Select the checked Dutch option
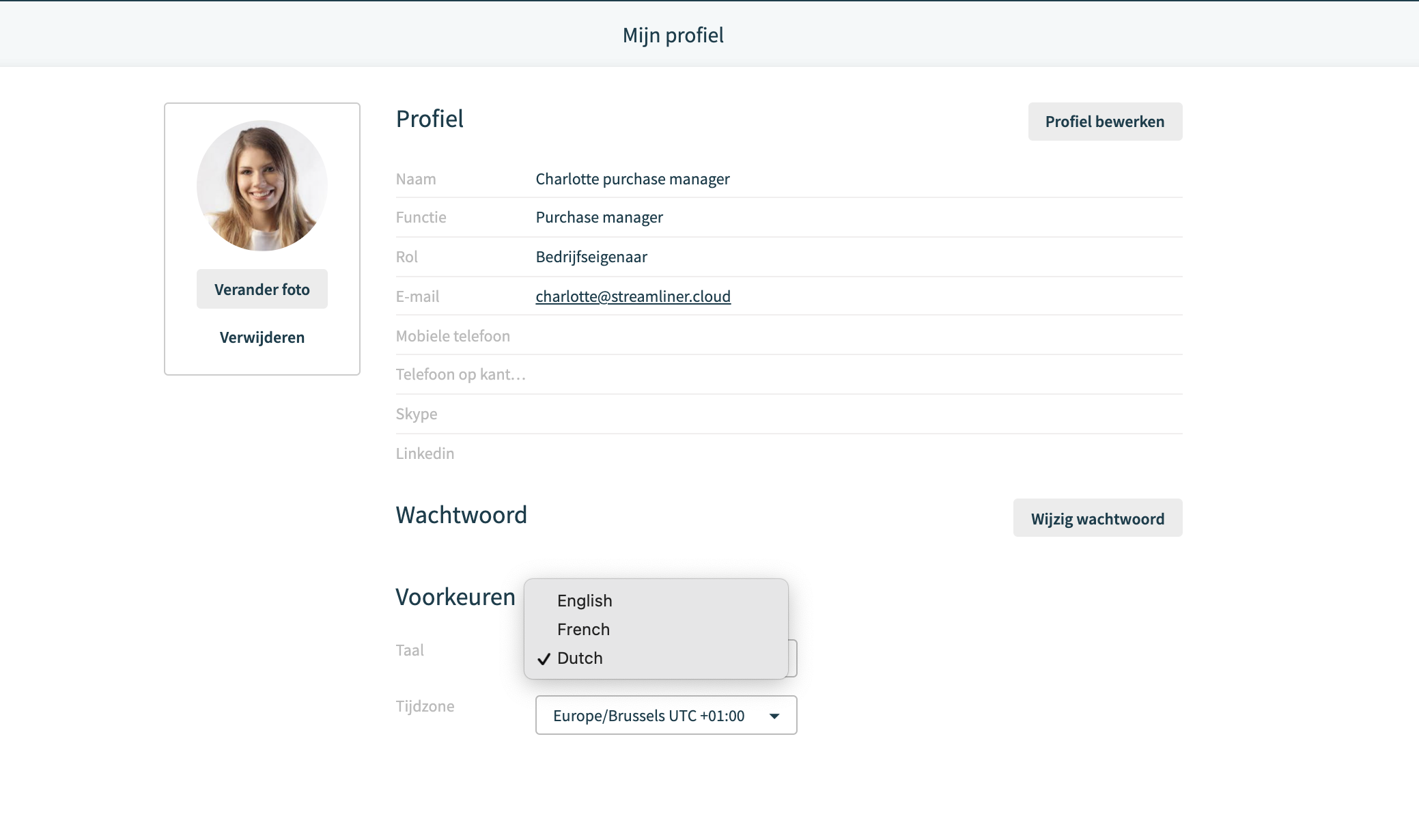 pyautogui.click(x=656, y=658)
